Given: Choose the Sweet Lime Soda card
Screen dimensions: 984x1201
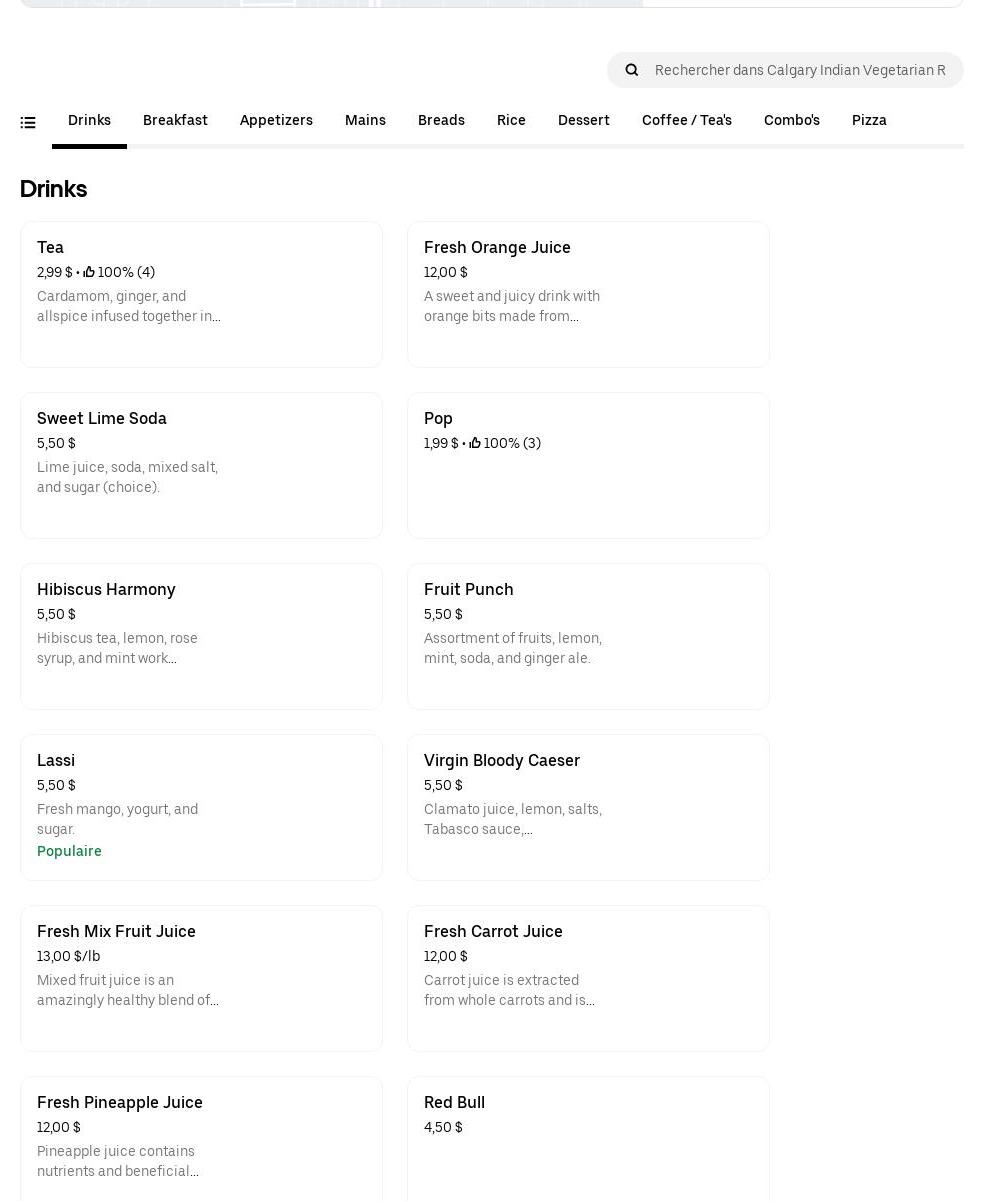Looking at the screenshot, I should 201,465.
